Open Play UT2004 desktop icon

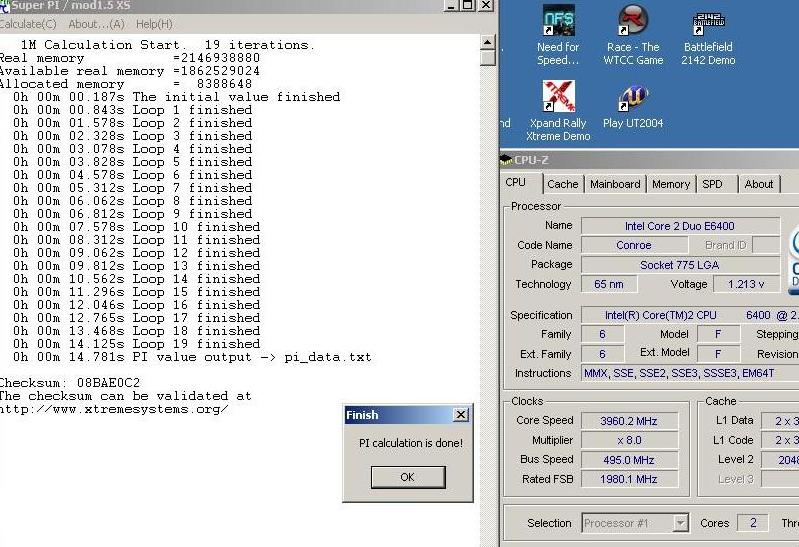tap(633, 107)
